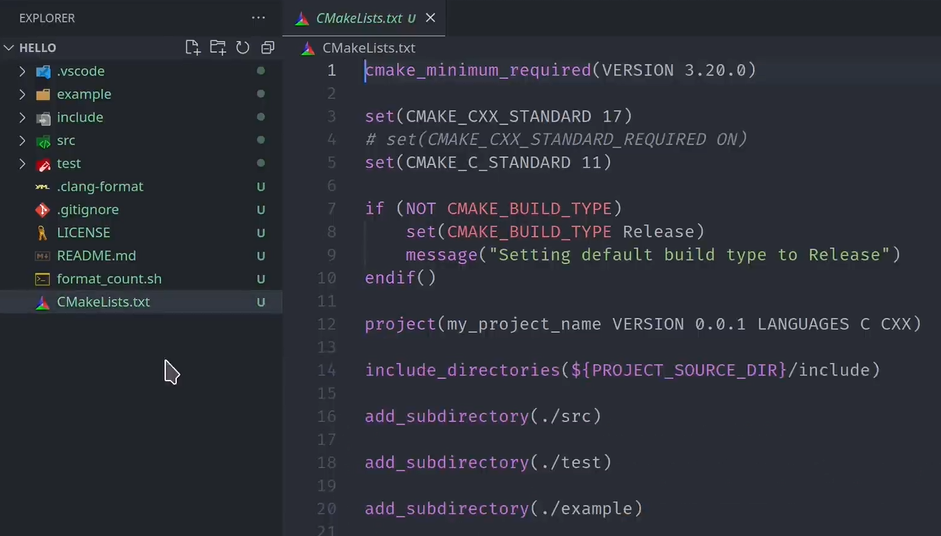This screenshot has width=941, height=536.
Task: Collapse the HELLO workspace section
Action: pos(9,47)
